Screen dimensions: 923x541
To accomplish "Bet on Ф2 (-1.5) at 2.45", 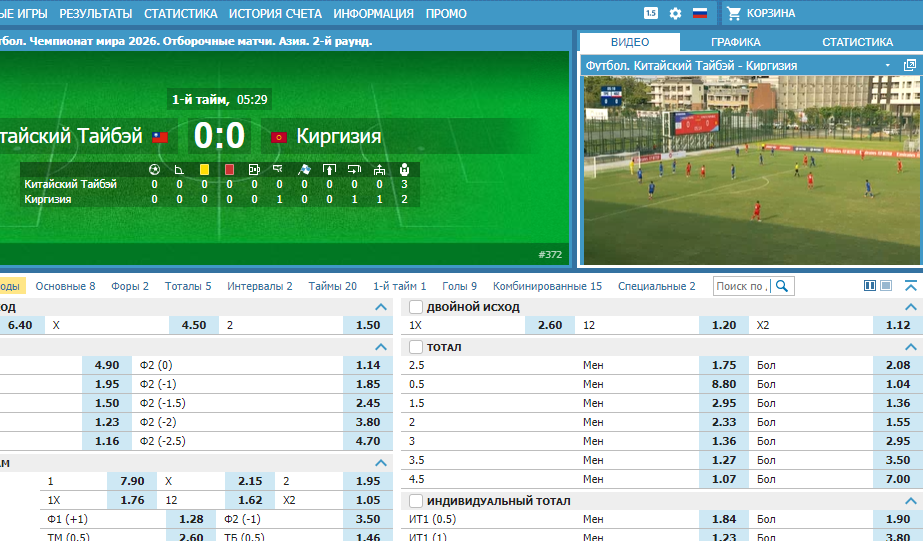I will 368,403.
